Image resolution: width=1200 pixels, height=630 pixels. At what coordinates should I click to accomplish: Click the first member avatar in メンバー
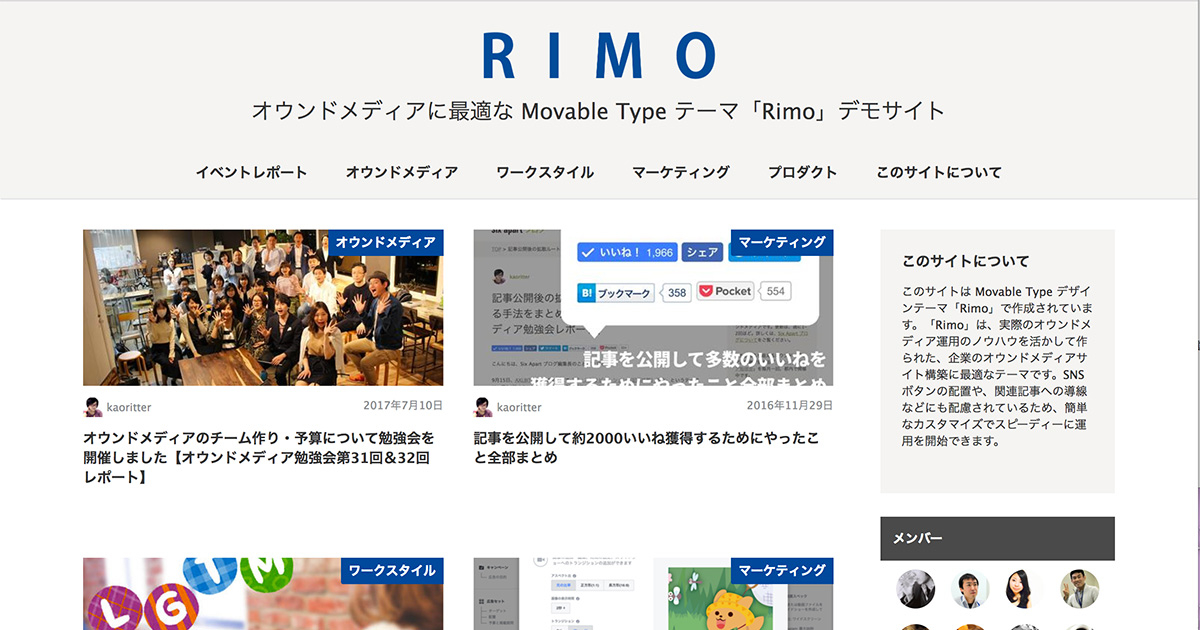coord(916,590)
